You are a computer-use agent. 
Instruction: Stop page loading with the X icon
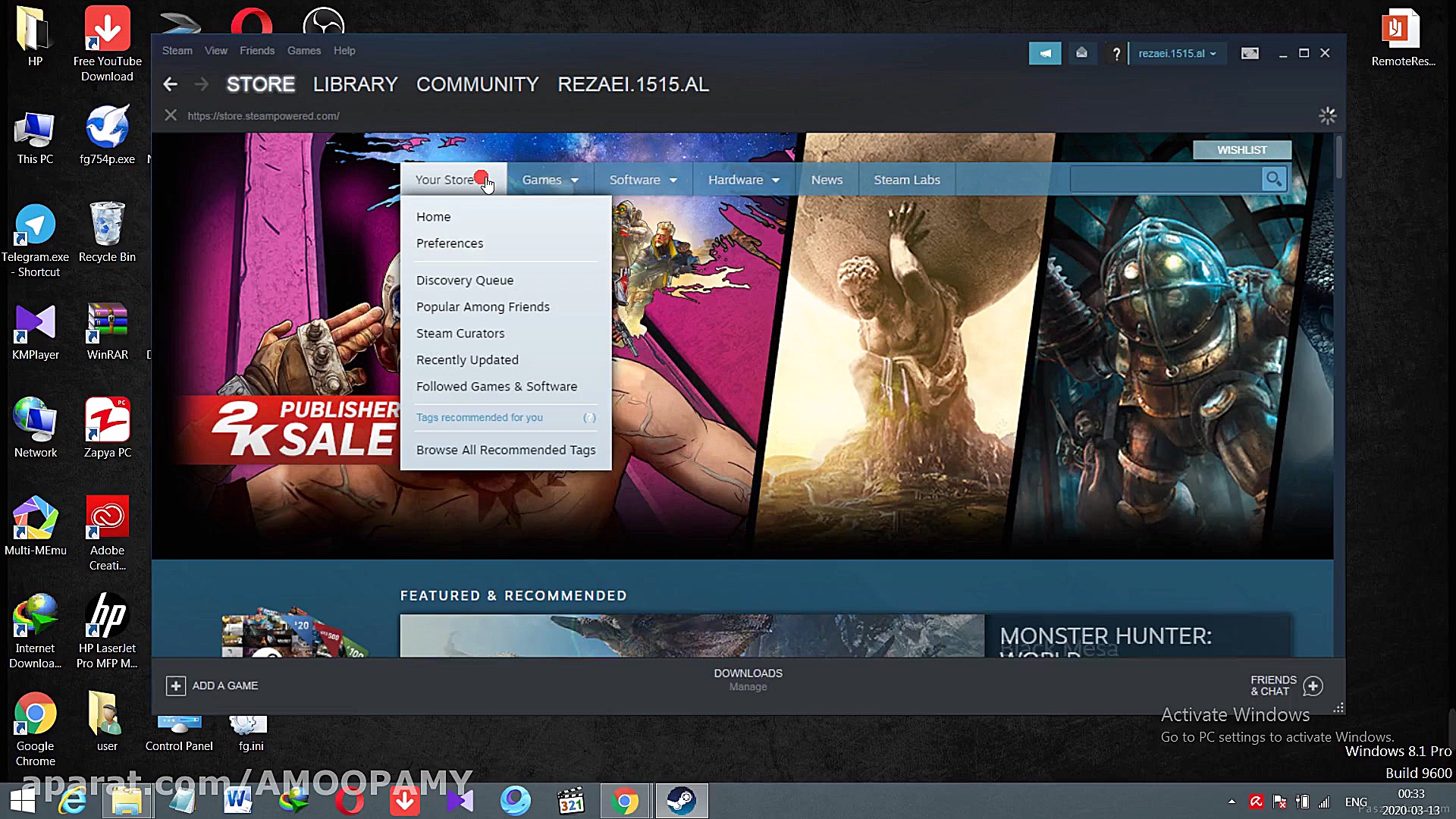pos(171,115)
